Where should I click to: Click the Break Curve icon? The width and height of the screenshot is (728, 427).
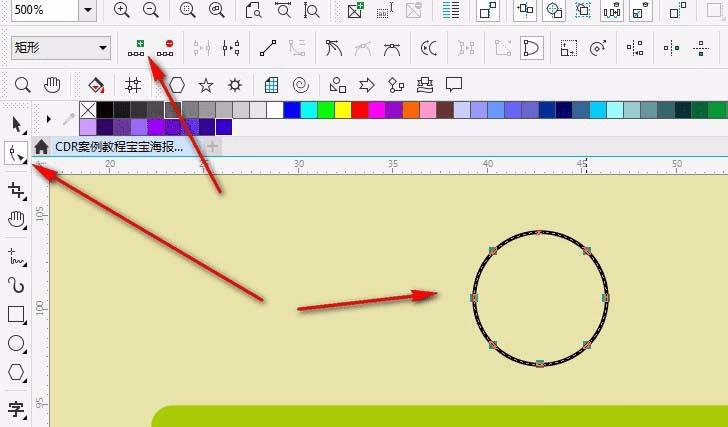coord(231,48)
